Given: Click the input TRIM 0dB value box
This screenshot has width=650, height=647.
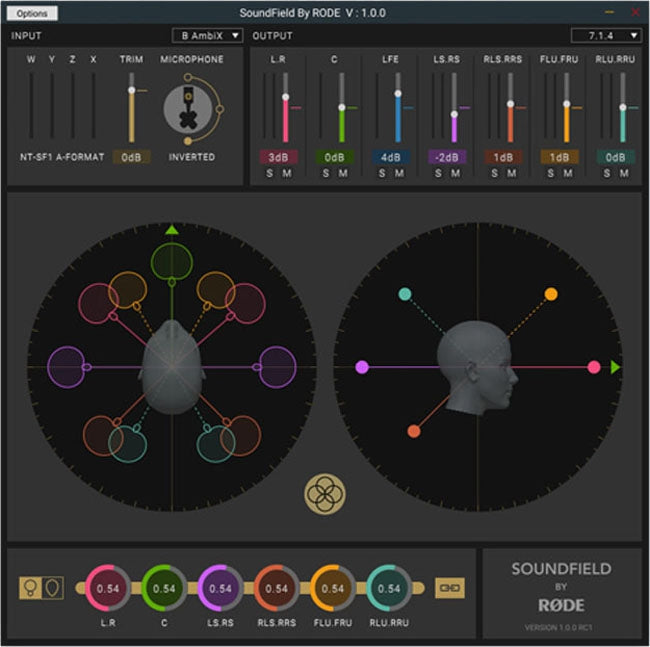Looking at the screenshot, I should (x=130, y=157).
